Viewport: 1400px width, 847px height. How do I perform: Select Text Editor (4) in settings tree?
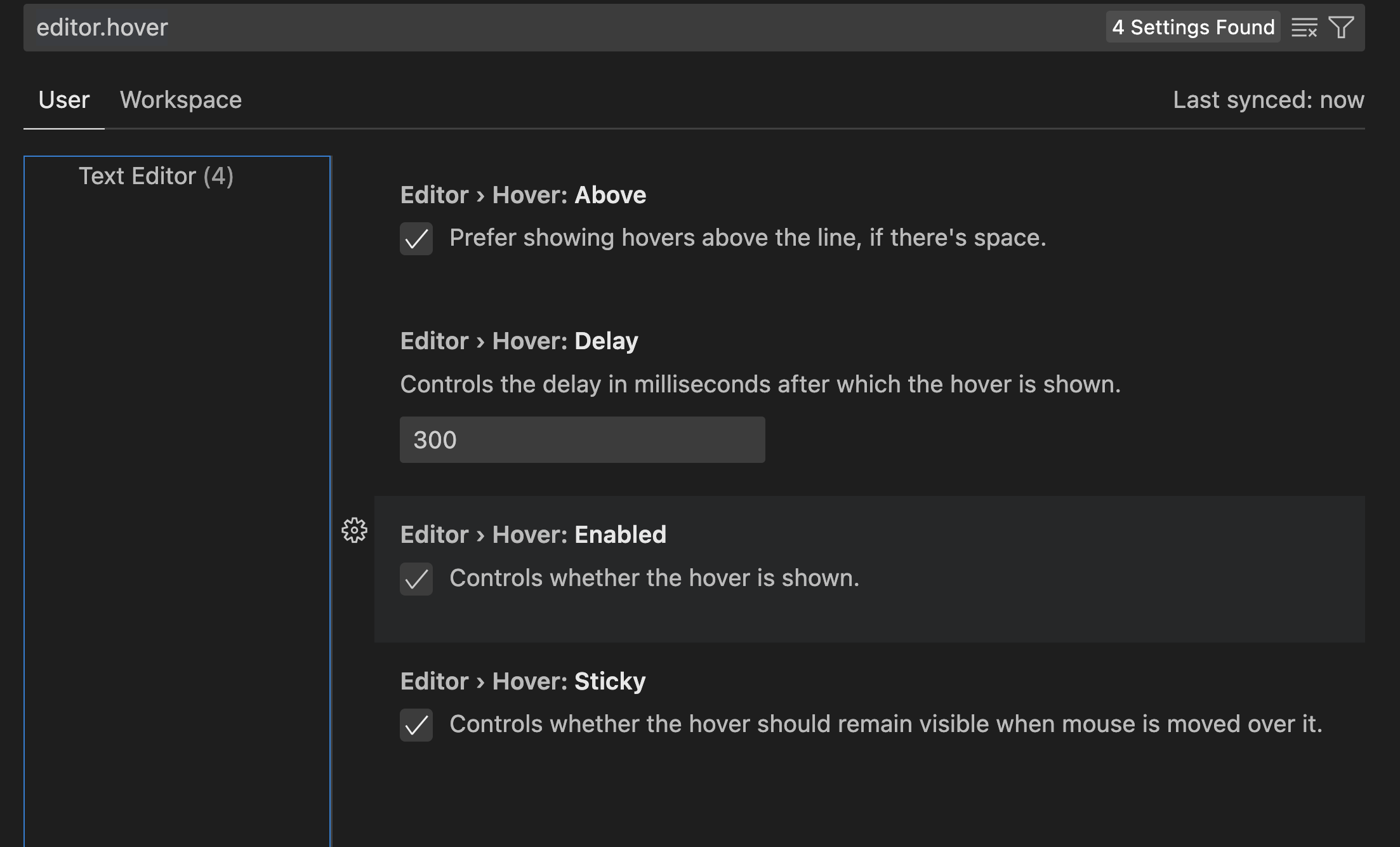156,176
